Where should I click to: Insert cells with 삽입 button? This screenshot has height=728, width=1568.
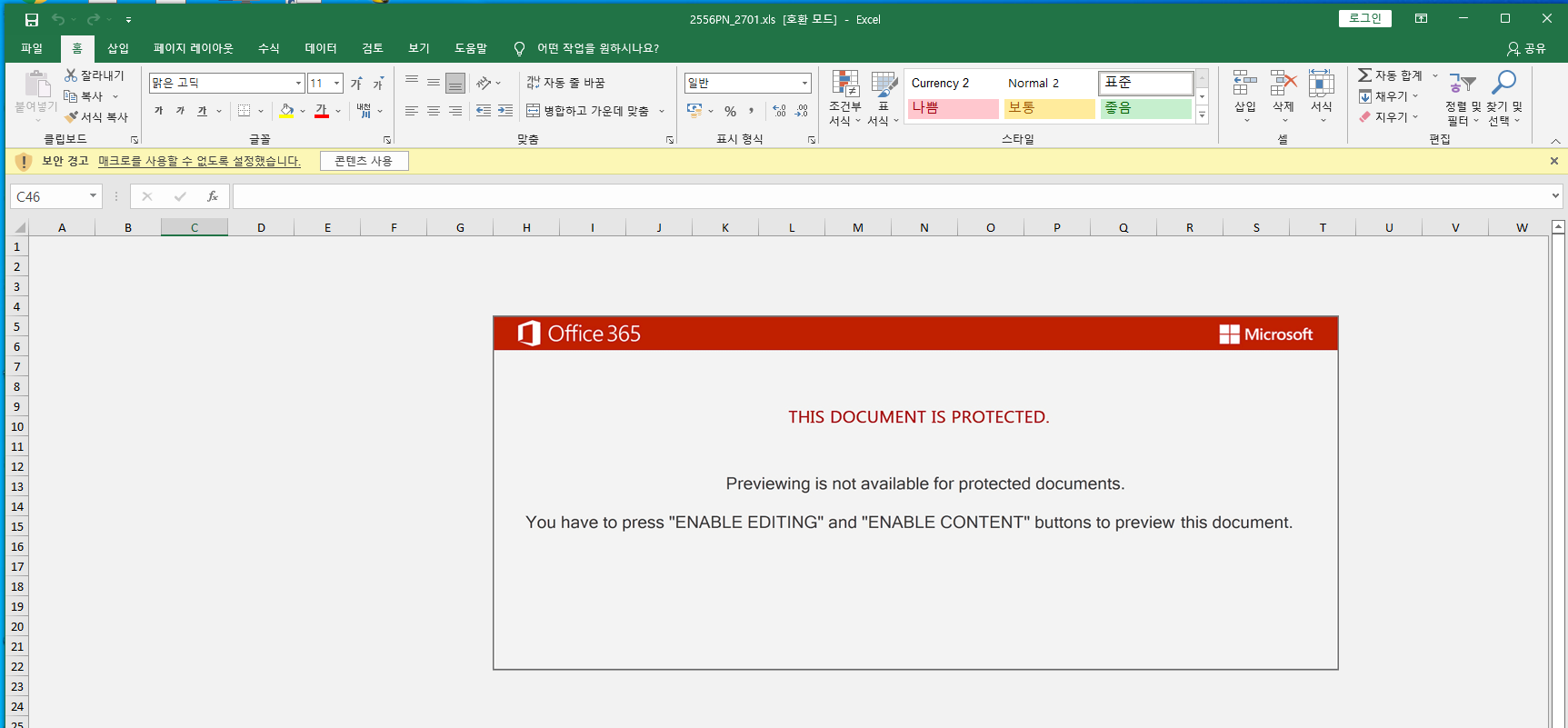(x=1245, y=97)
